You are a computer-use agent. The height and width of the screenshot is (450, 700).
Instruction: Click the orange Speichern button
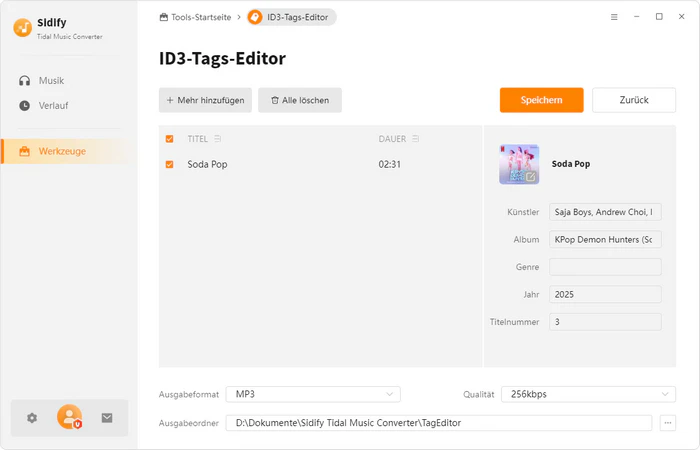pyautogui.click(x=542, y=100)
